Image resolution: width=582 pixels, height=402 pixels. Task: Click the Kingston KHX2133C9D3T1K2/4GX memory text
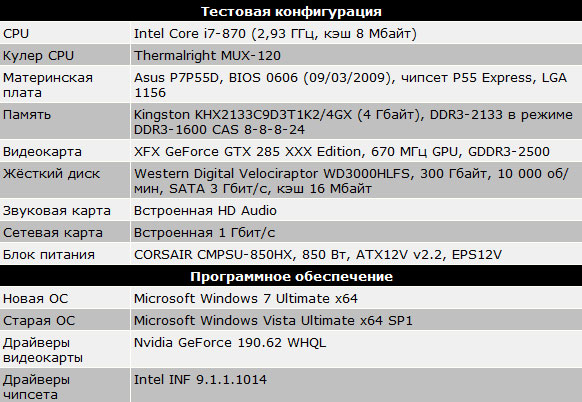tap(353, 122)
